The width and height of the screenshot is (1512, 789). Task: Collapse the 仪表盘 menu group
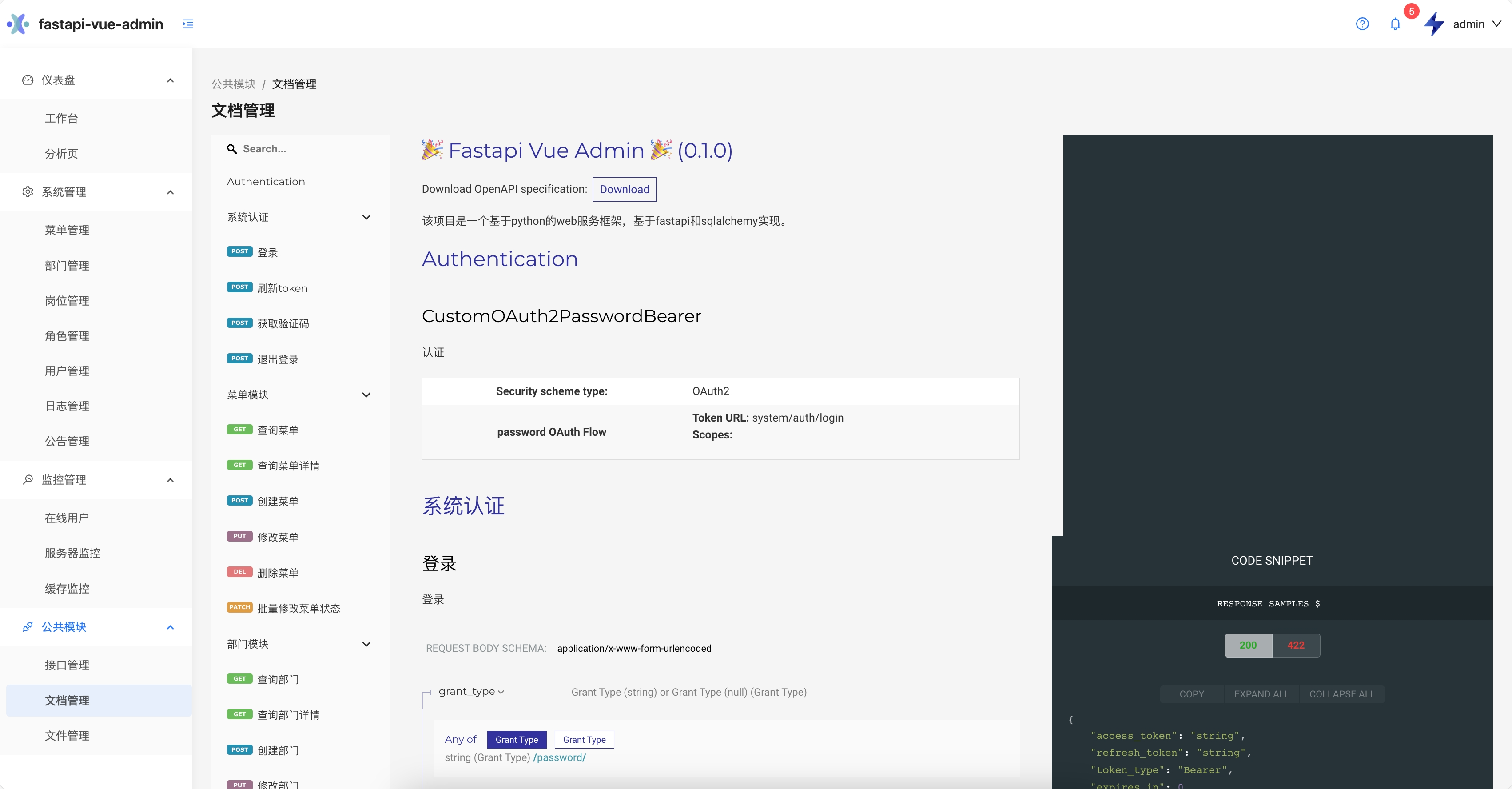pyautogui.click(x=170, y=80)
